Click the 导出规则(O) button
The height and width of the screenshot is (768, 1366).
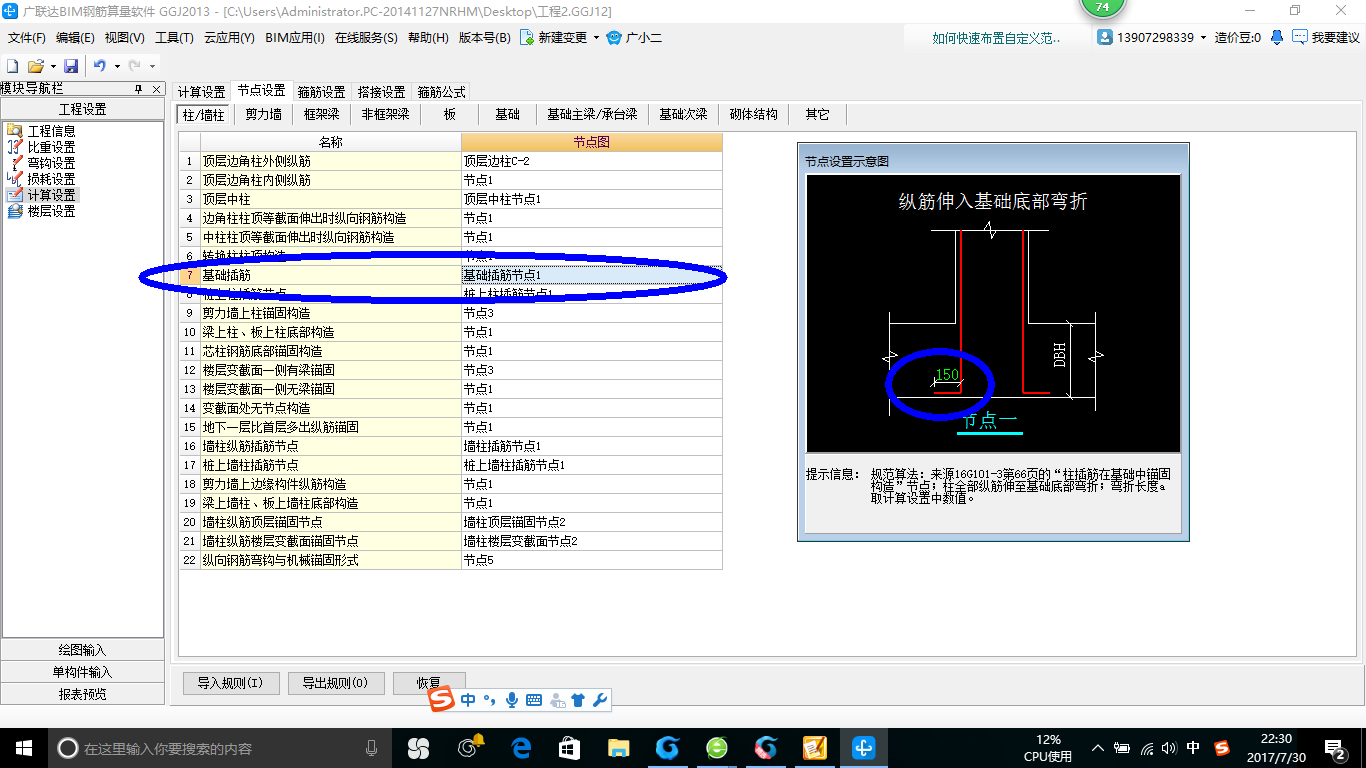(335, 683)
